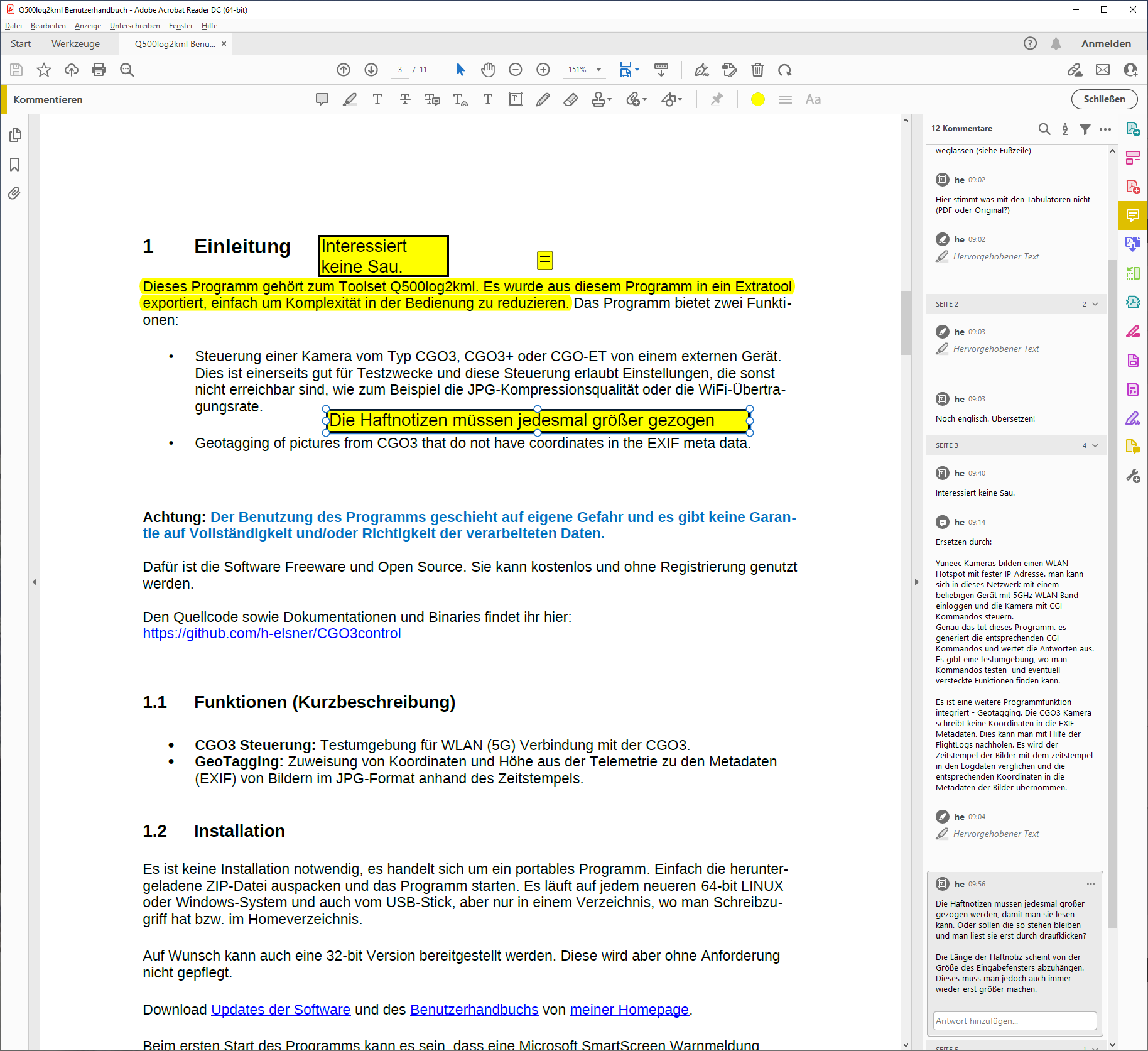Select the eraser tool
The height and width of the screenshot is (1051, 1148).
570,99
